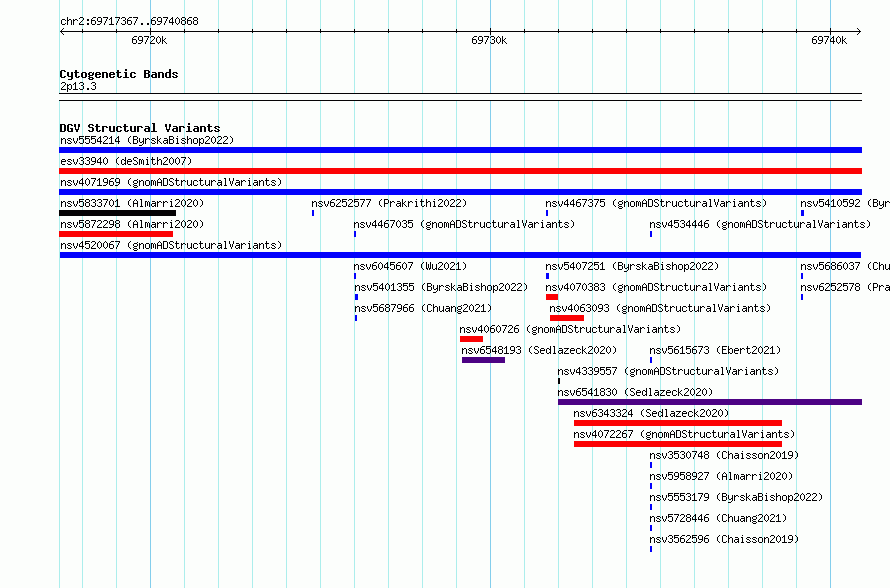
Task: Select the blue bar under nsv4520067
Action: 460,255
